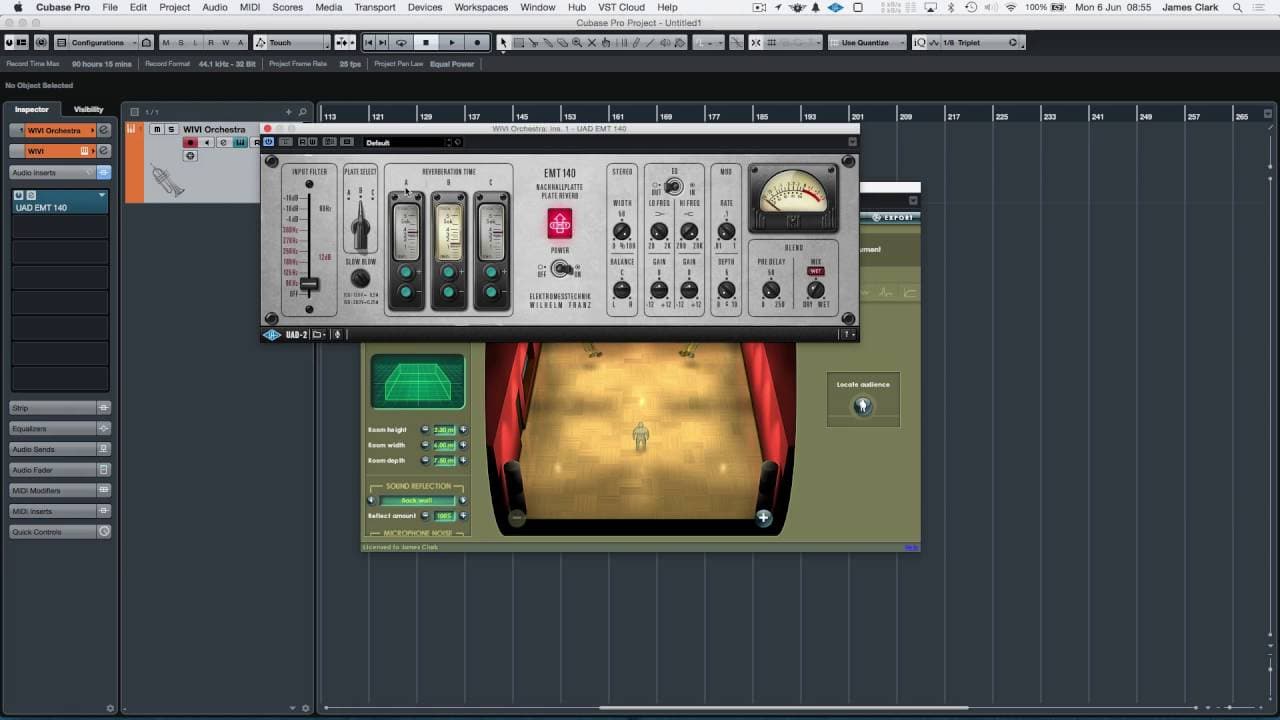Open the Transport menu
This screenshot has width=1280, height=720.
pyautogui.click(x=375, y=7)
